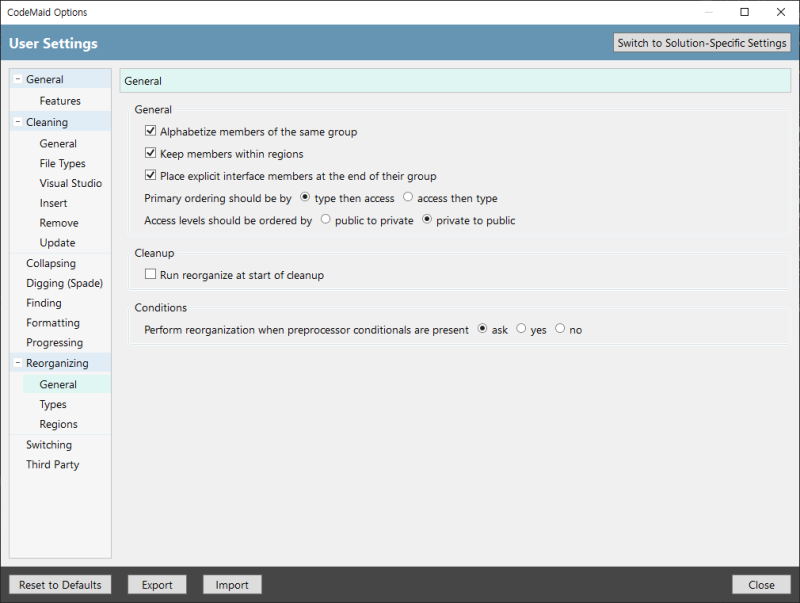
Task: Open the Remove settings page
Action: pos(59,223)
